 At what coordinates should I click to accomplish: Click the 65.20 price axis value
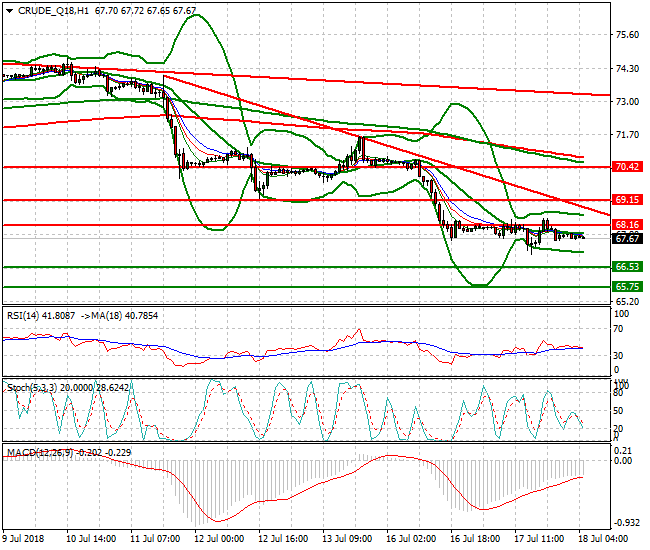[627, 302]
